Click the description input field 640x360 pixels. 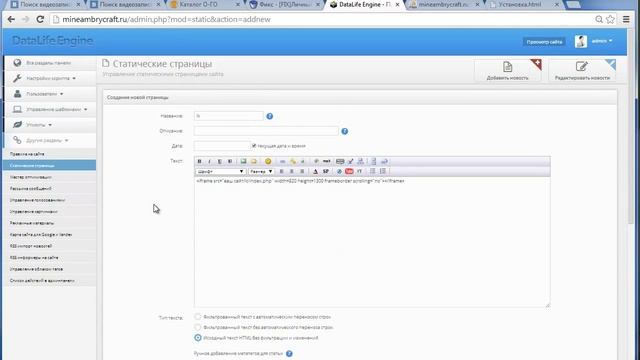[x=266, y=131]
